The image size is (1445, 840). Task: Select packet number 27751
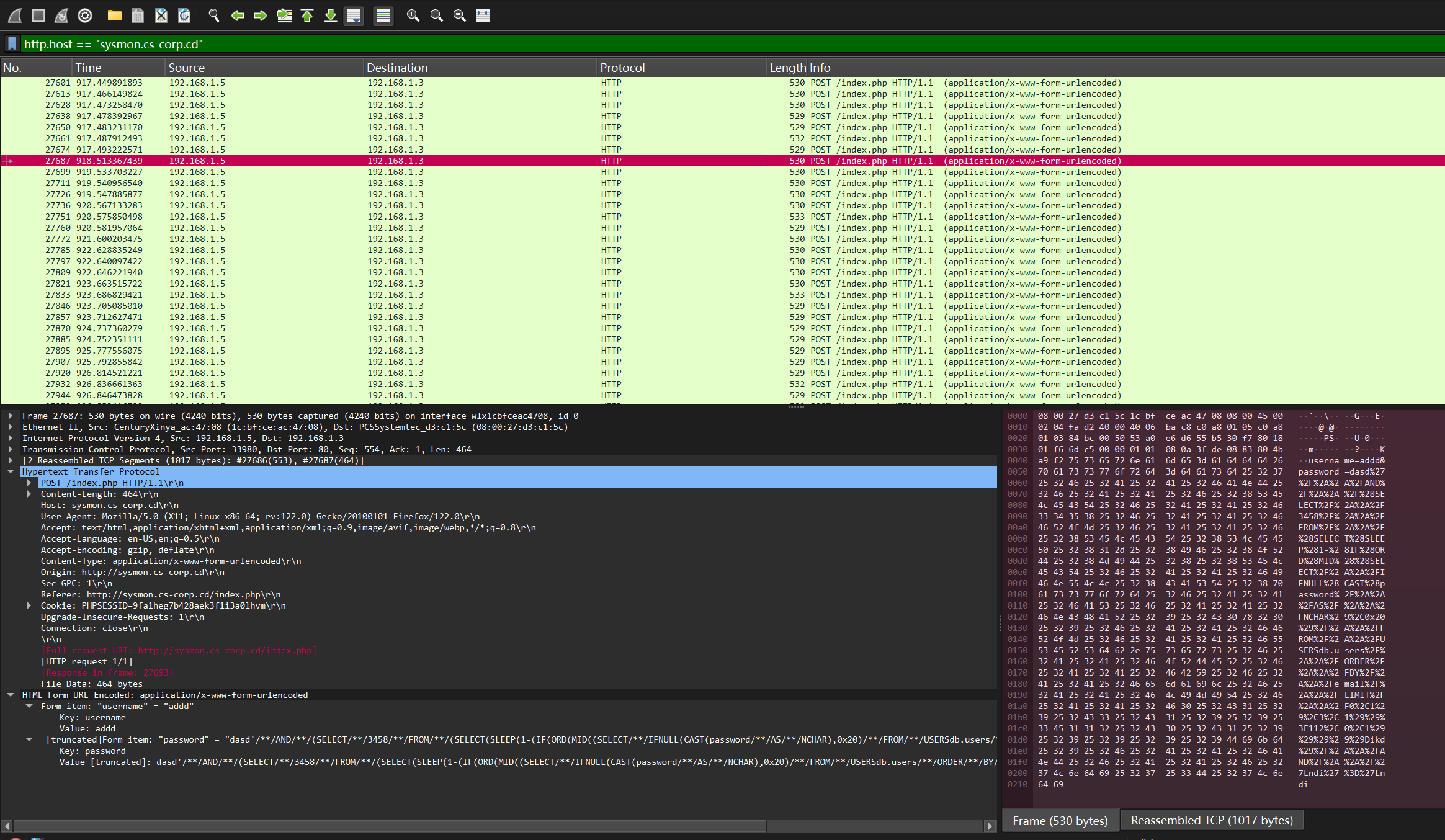[722, 217]
